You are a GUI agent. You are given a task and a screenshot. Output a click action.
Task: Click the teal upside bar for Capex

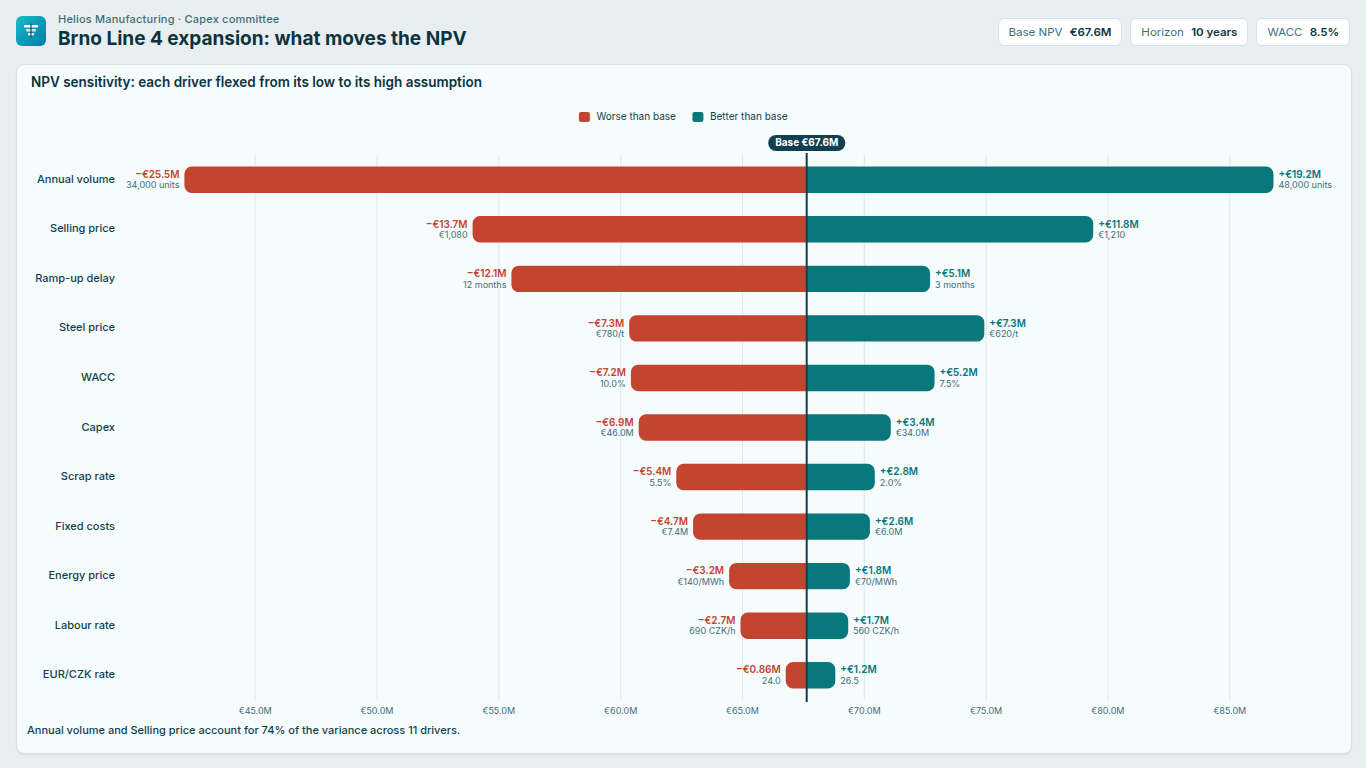[848, 427]
